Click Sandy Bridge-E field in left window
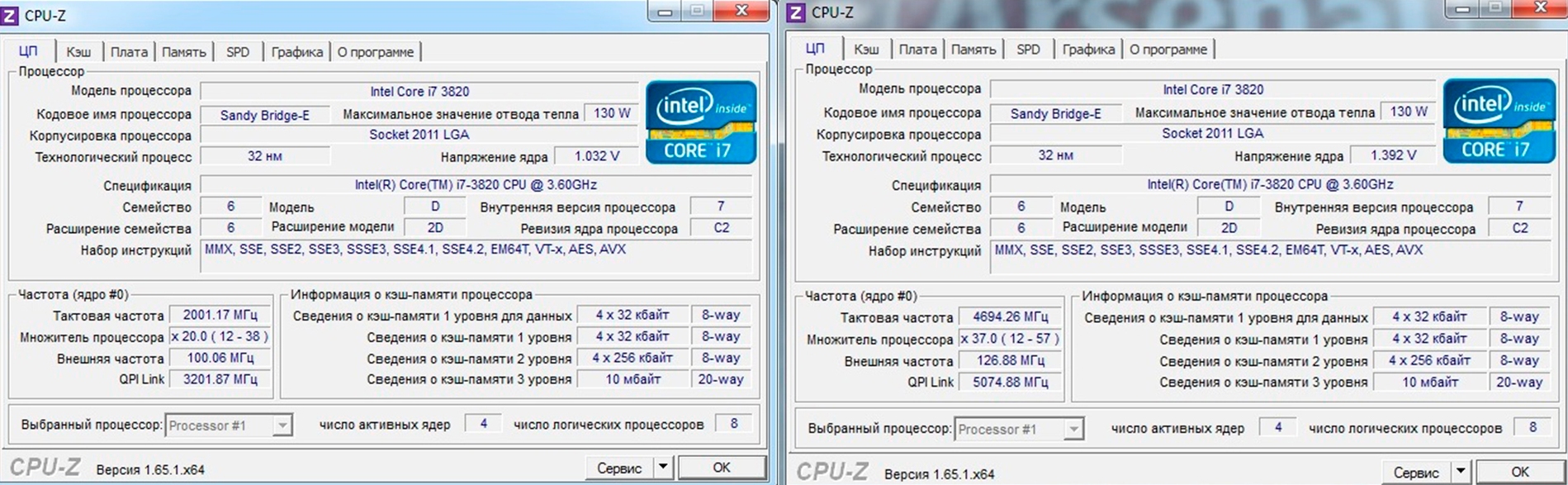This screenshot has width=1568, height=485. [x=265, y=115]
